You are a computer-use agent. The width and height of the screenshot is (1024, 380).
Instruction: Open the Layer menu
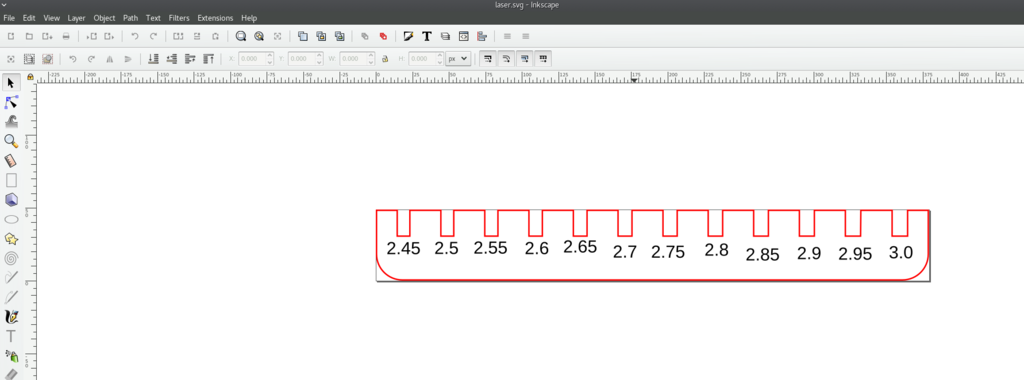pyautogui.click(x=76, y=18)
